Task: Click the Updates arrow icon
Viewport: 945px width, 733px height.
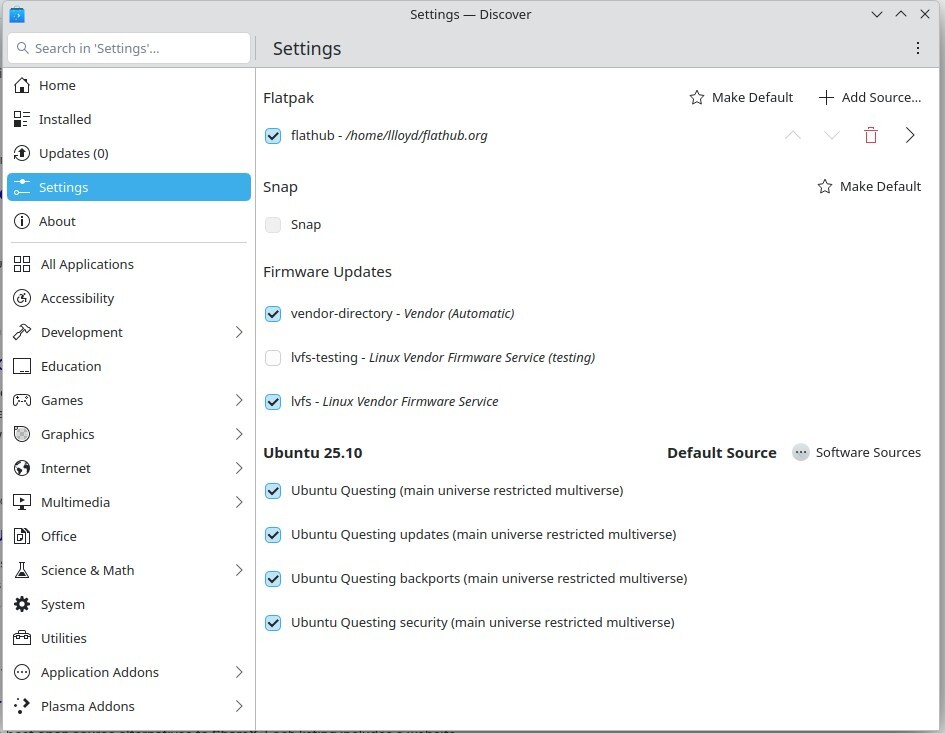Action: tap(22, 153)
